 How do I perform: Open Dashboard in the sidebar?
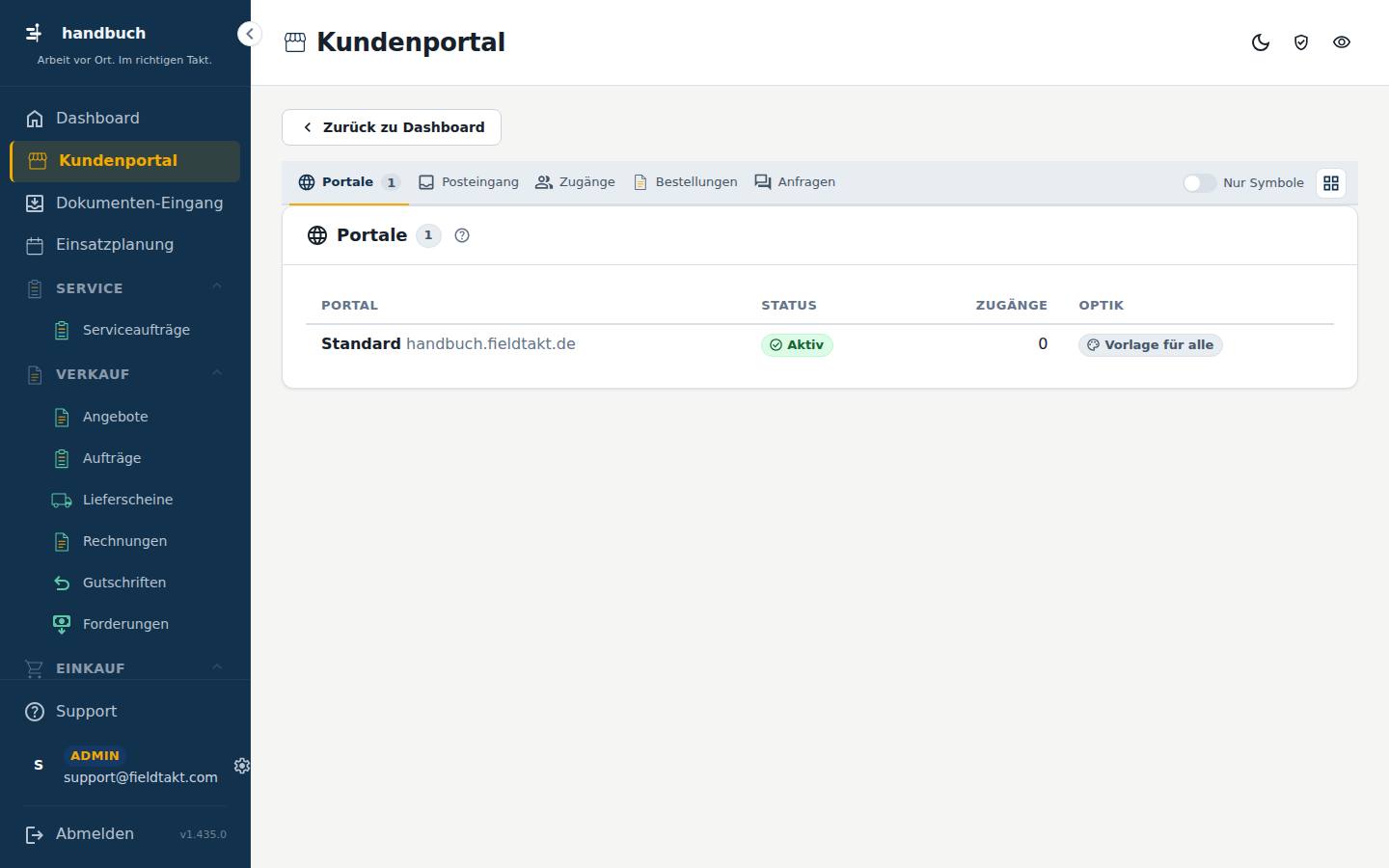coord(125,118)
